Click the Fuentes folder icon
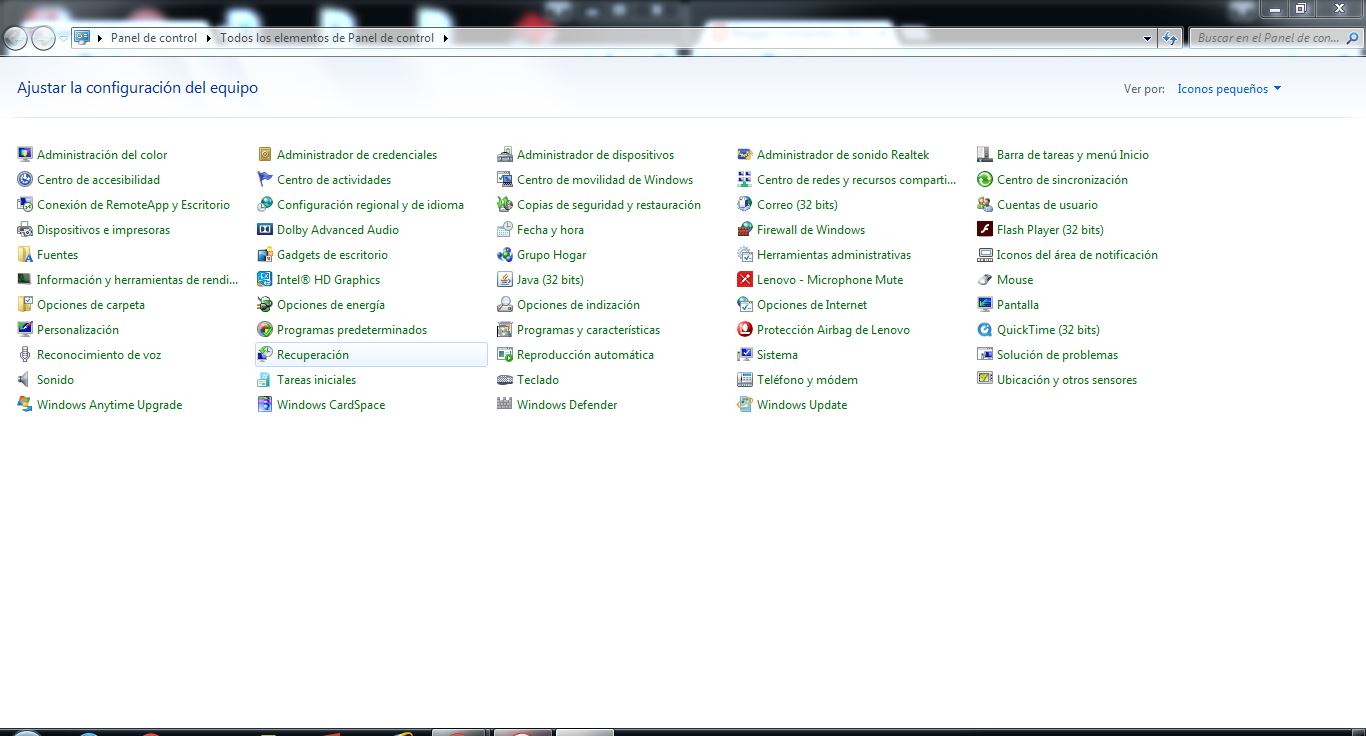Viewport: 1366px width, 736px height. (x=25, y=254)
